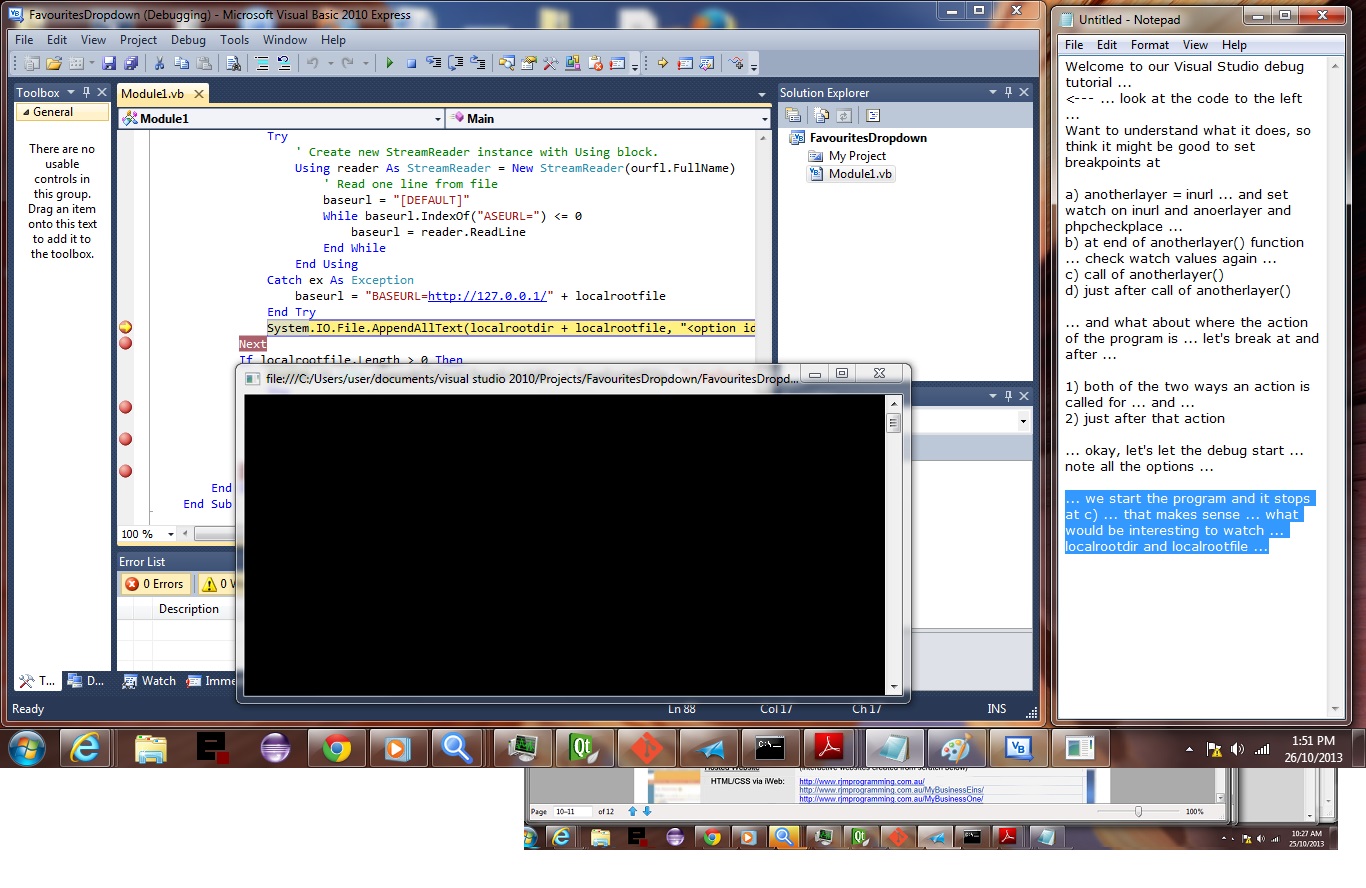Click Refresh icon in Solution Explorer
Viewport: 1366px width, 888px height.
coord(844,115)
